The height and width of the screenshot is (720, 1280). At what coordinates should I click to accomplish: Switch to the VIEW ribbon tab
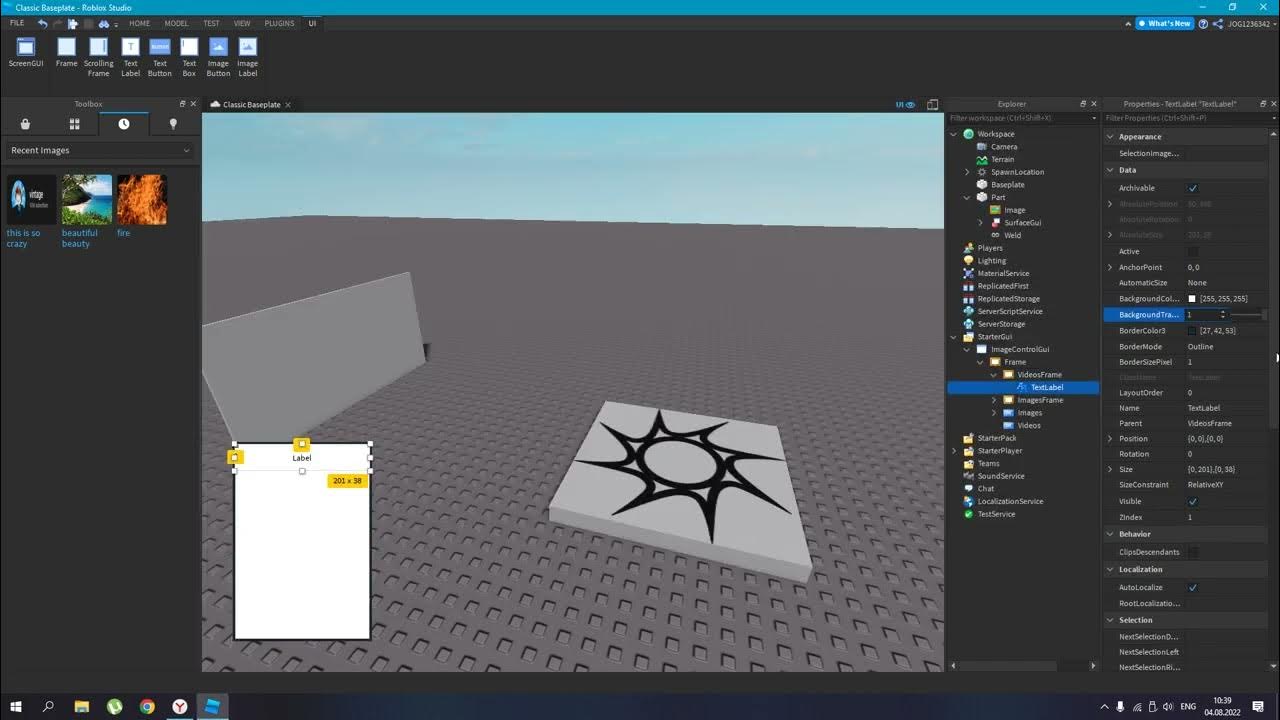click(242, 23)
